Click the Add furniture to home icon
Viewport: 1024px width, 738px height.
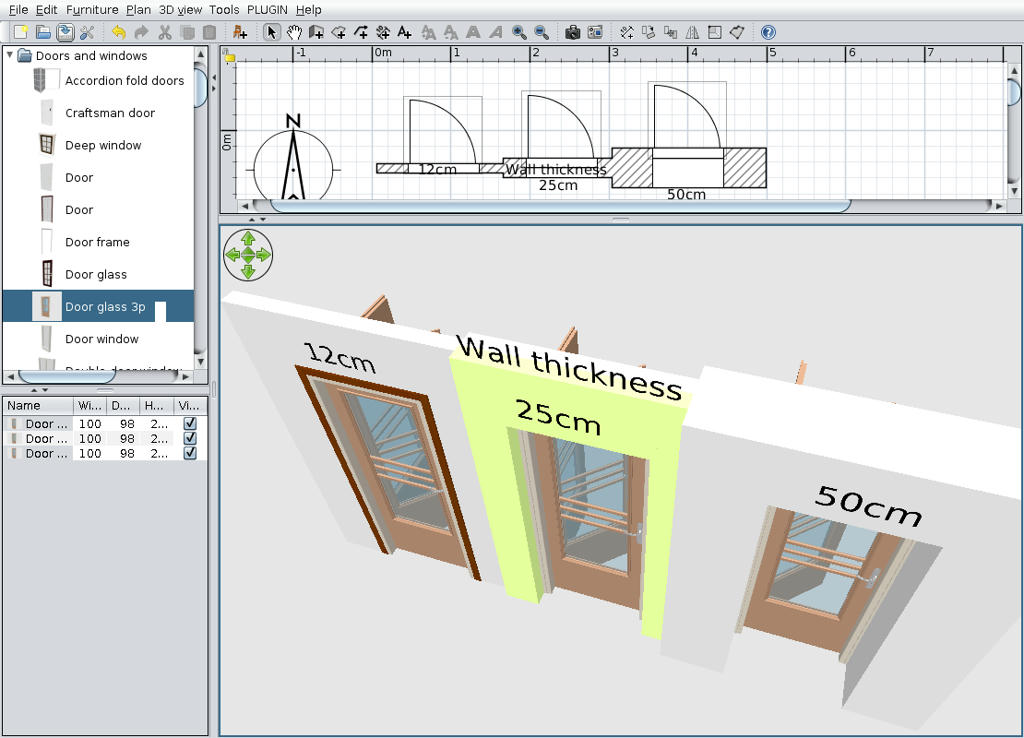239,32
